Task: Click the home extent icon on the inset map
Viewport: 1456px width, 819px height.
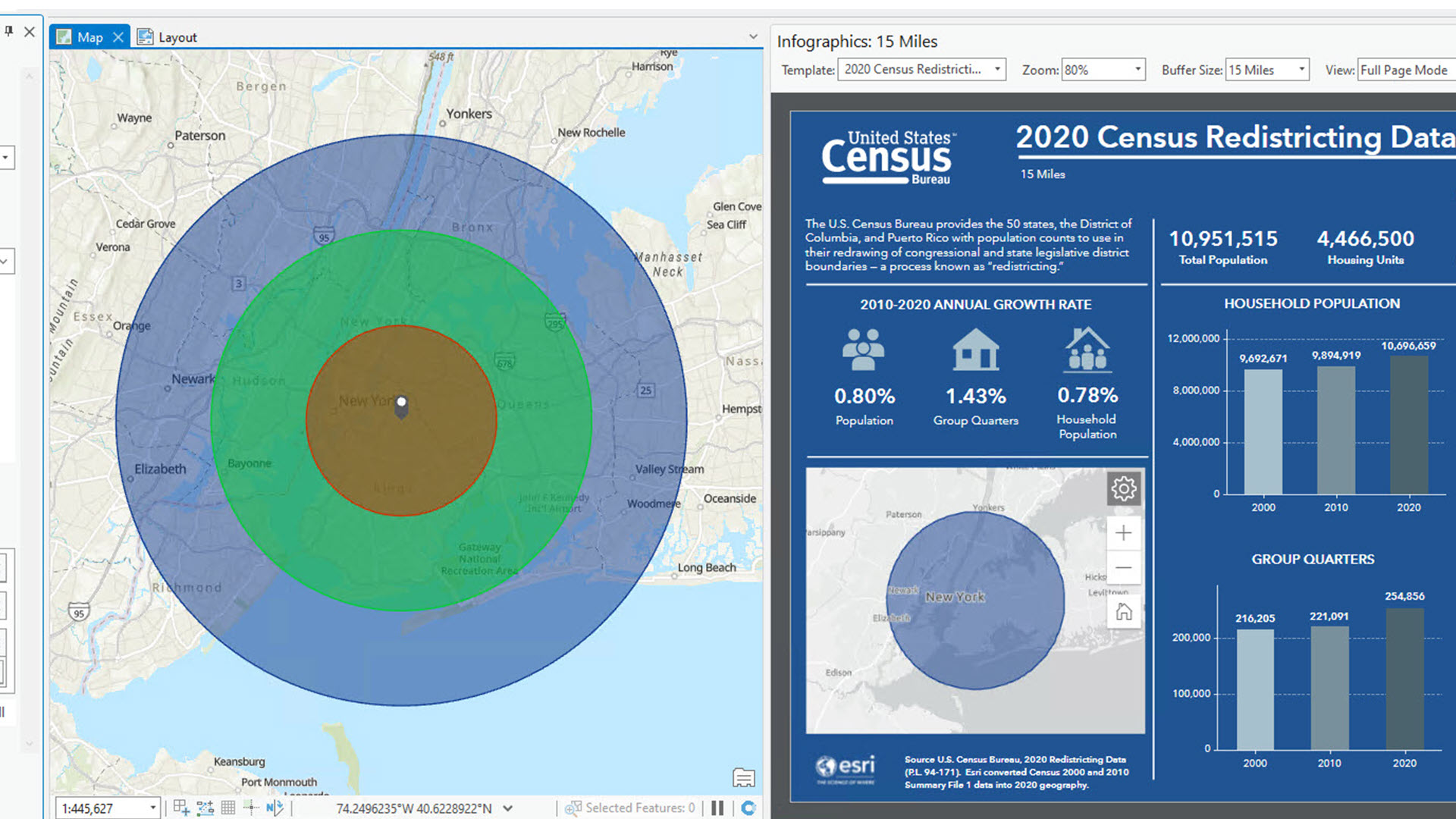Action: pyautogui.click(x=1123, y=611)
